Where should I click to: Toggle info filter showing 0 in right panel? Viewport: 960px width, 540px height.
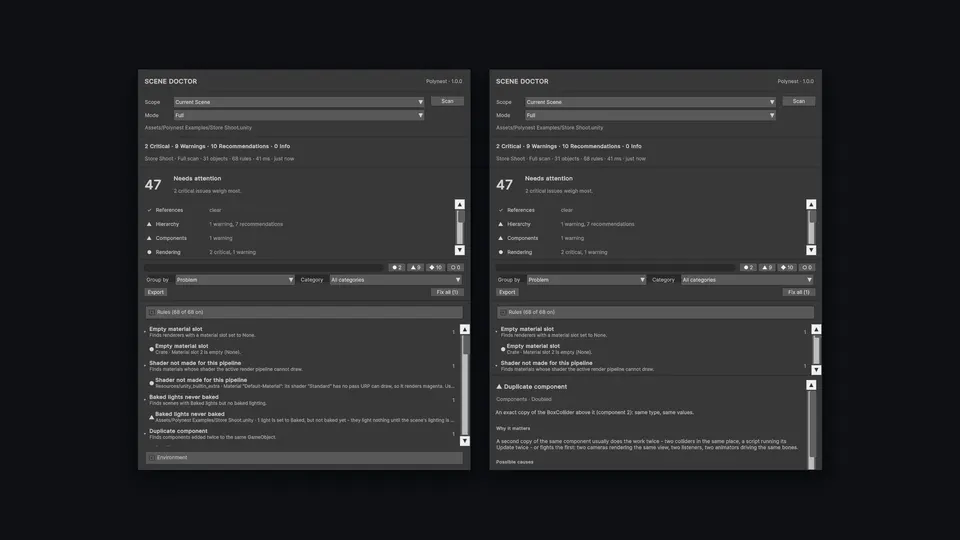coord(806,268)
